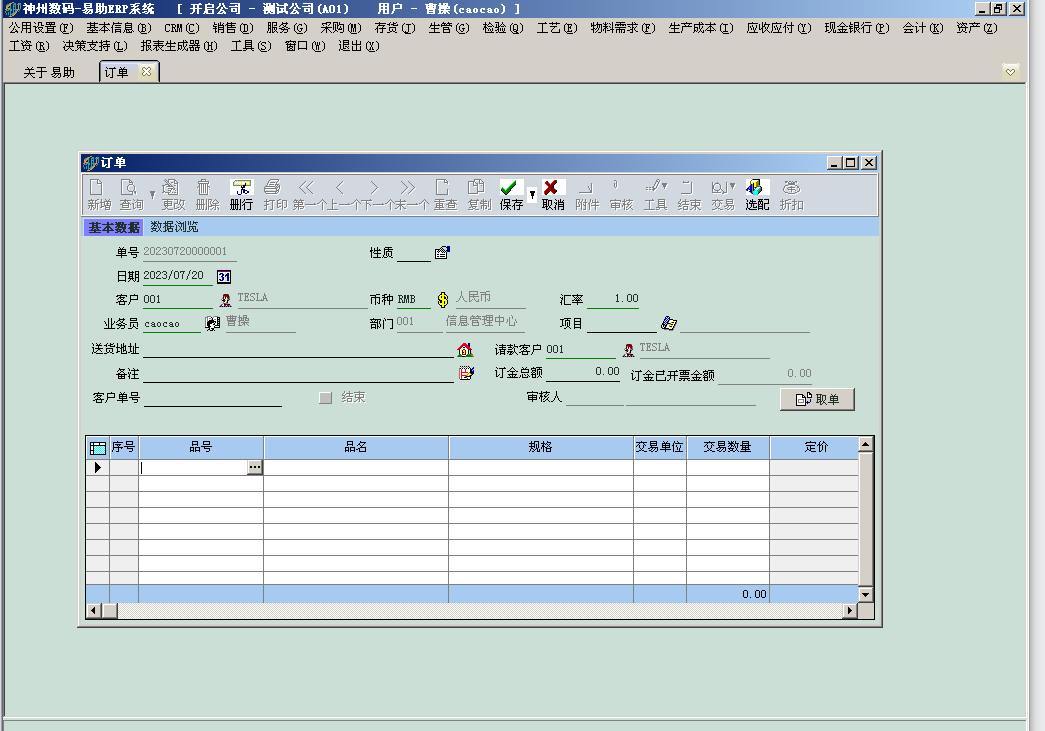Open the 应收应付 menu

[778, 28]
